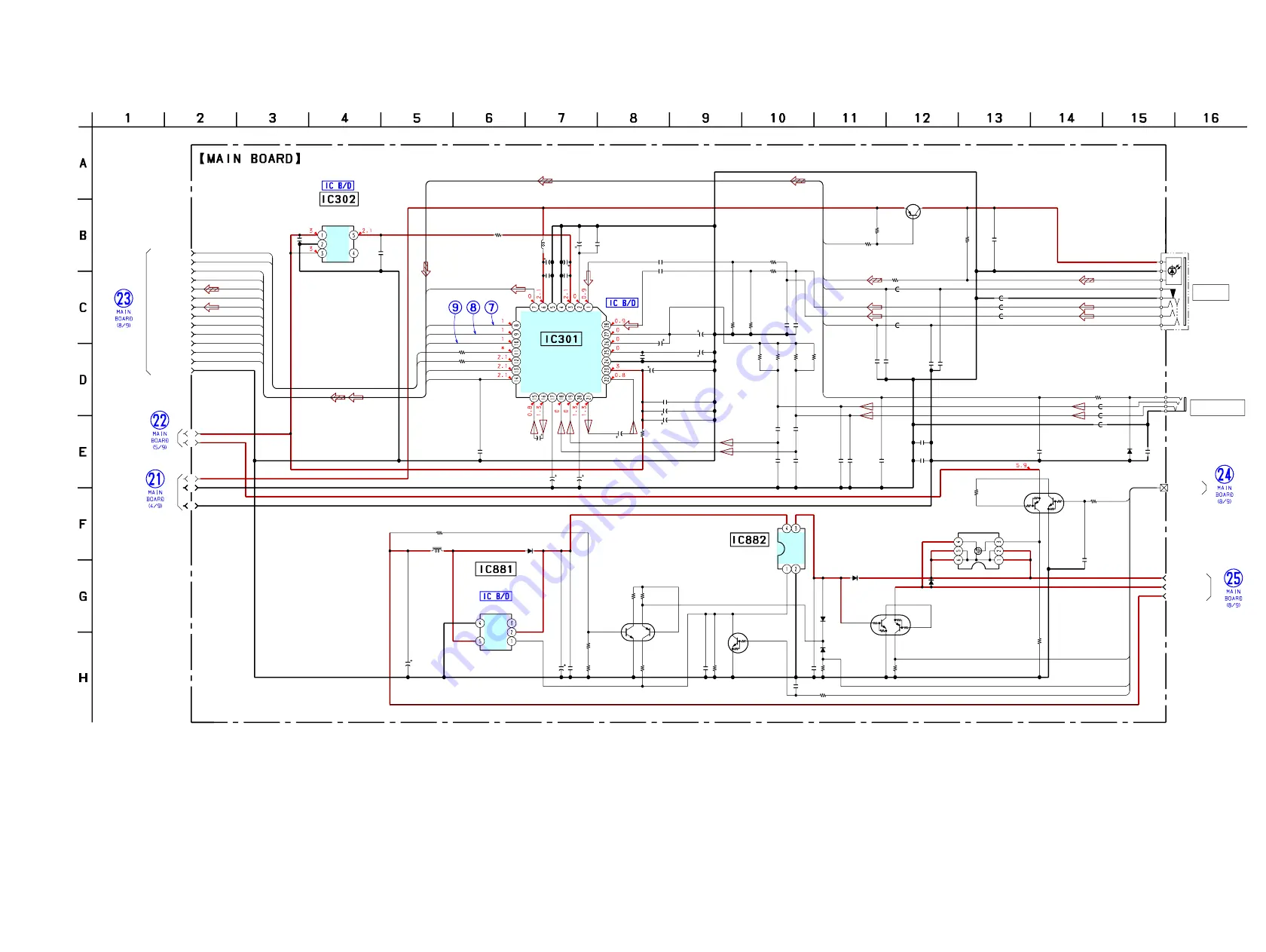Click the IC882 label box
The height and width of the screenshot is (952, 1266).
[x=749, y=540]
